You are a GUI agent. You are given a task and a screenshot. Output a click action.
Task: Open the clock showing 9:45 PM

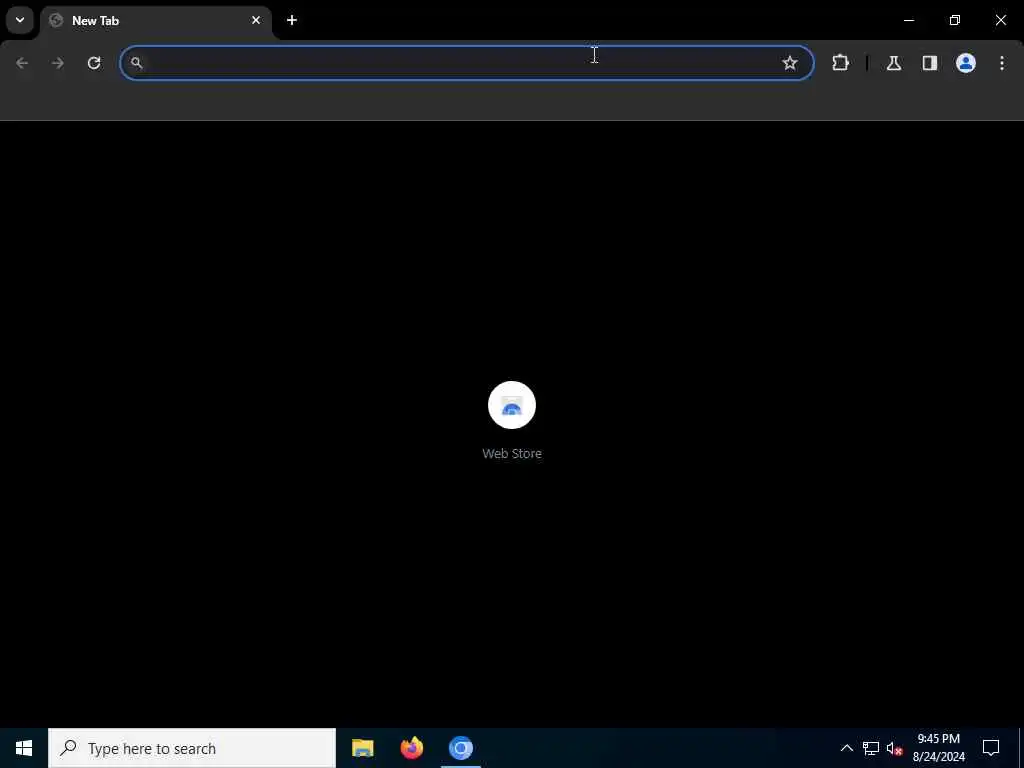click(x=938, y=748)
